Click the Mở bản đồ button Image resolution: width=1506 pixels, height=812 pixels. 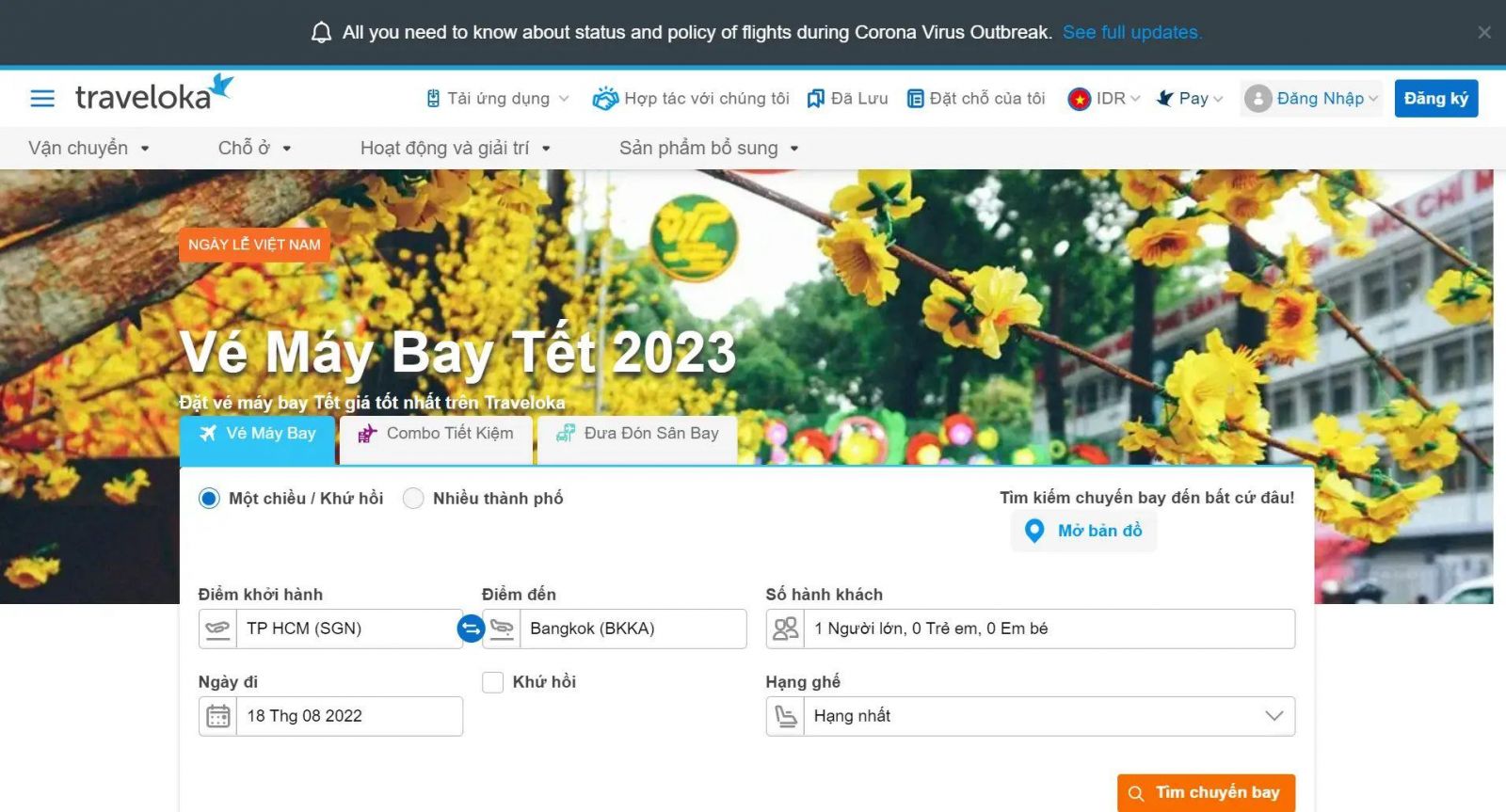pyautogui.click(x=1083, y=532)
